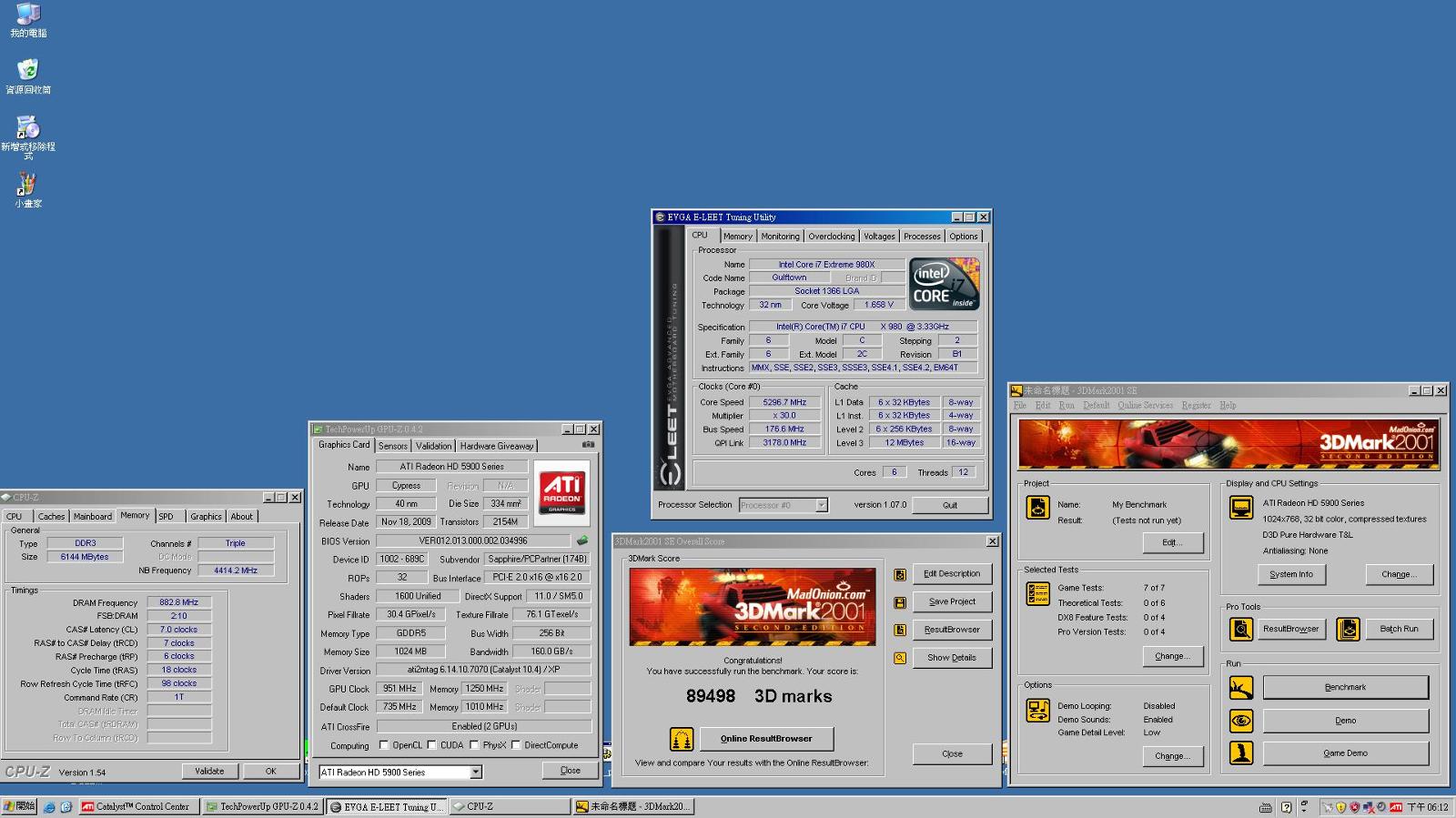The image size is (1456, 818).
Task: Open My Computer desktop icon
Action: tap(28, 21)
